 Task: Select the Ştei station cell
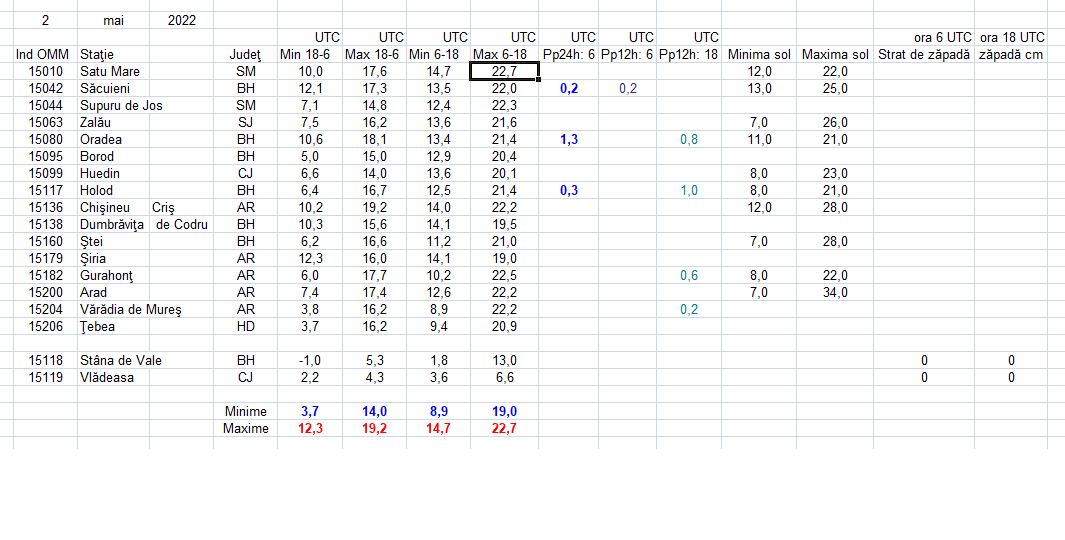[x=113, y=241]
